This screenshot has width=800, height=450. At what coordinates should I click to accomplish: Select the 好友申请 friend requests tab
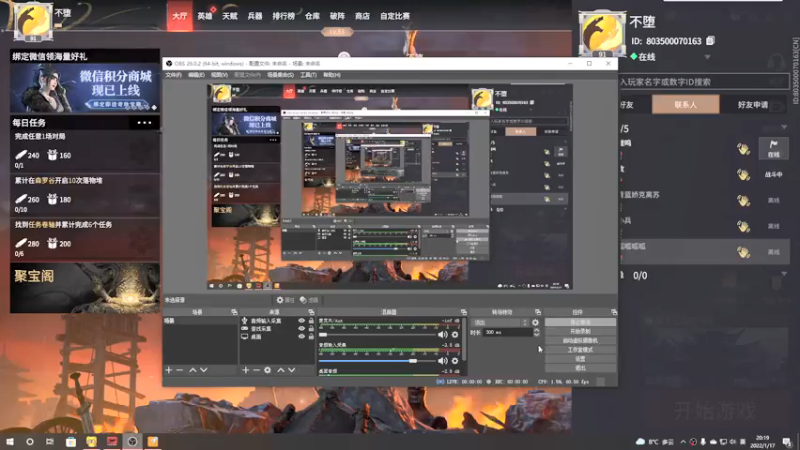pyautogui.click(x=753, y=105)
